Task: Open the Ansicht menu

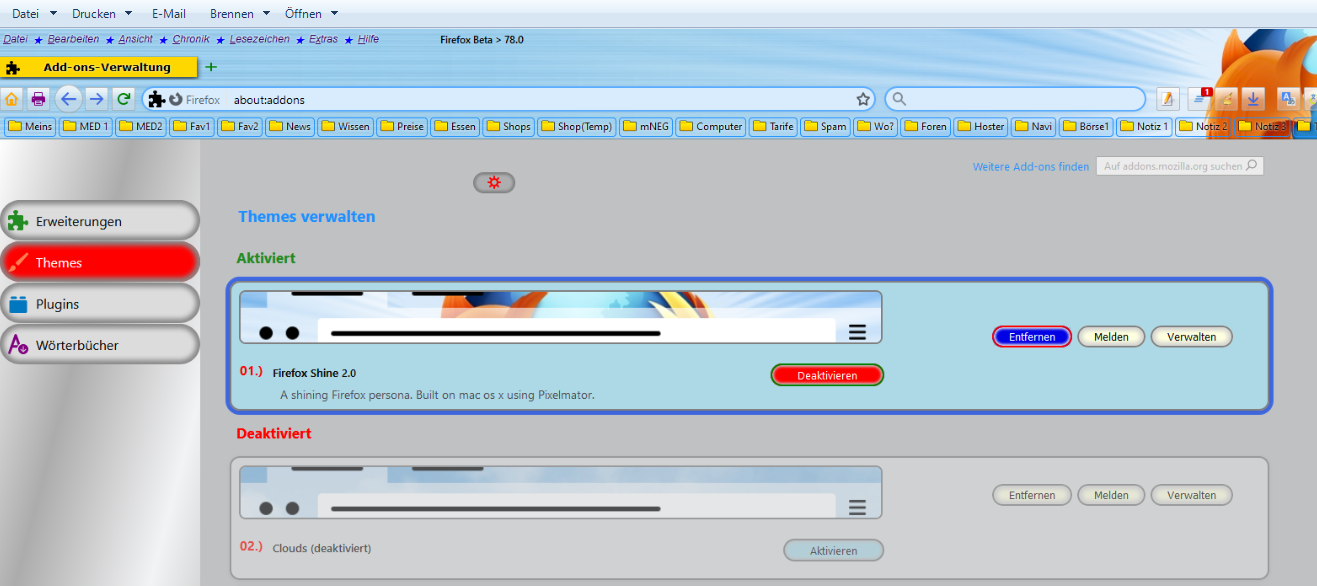Action: [136, 39]
